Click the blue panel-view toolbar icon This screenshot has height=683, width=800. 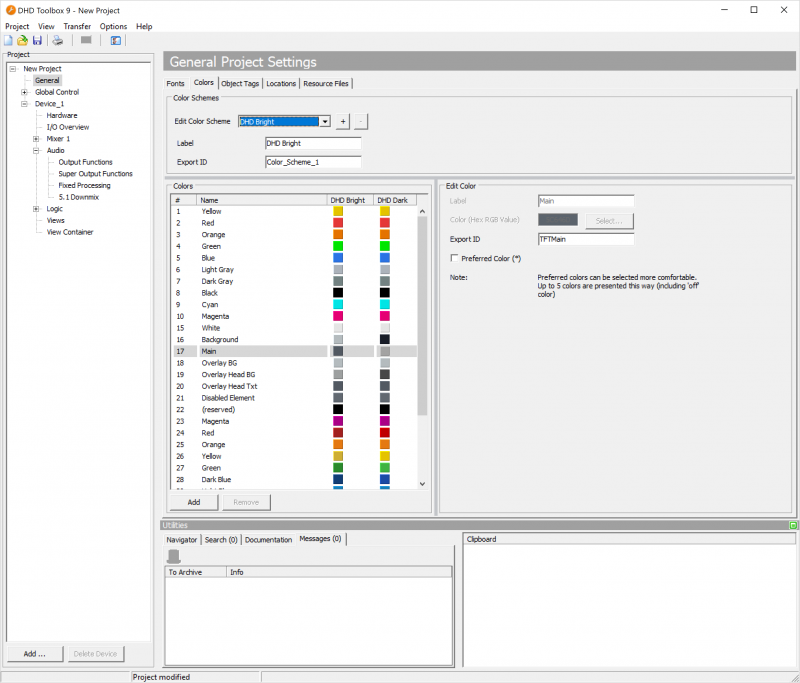point(116,41)
